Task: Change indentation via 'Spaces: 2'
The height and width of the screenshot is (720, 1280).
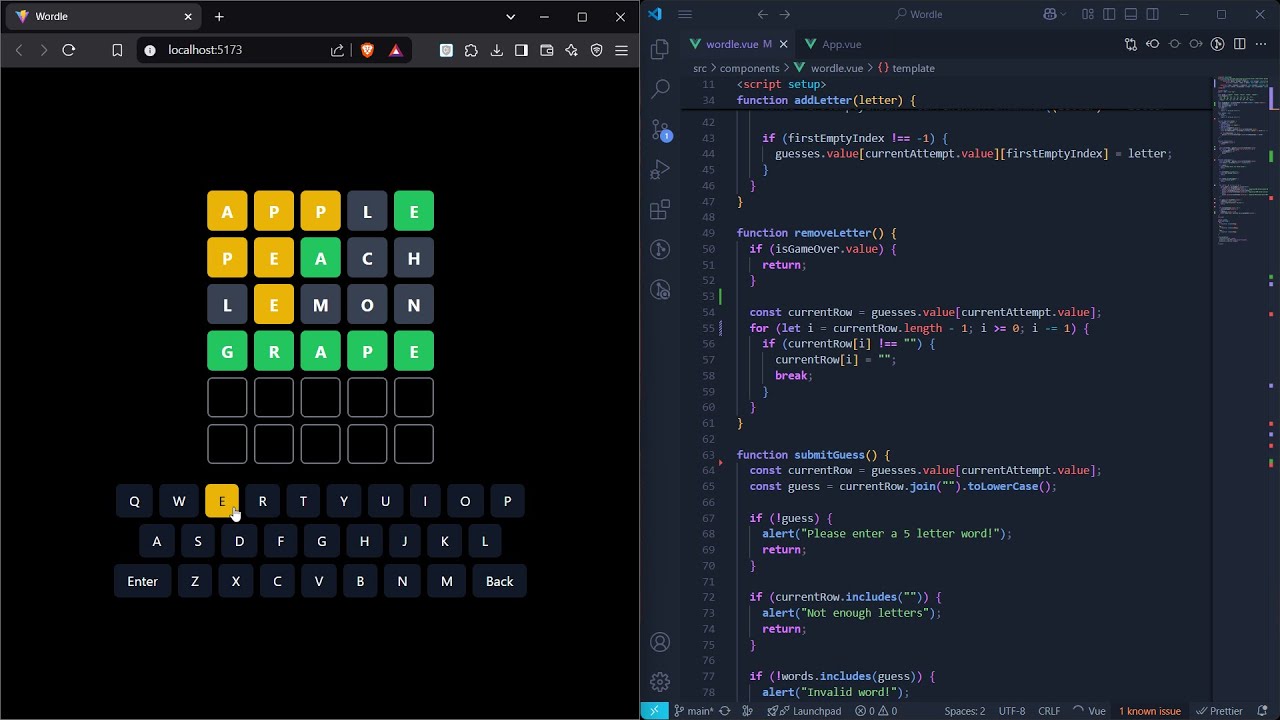Action: coord(965,711)
